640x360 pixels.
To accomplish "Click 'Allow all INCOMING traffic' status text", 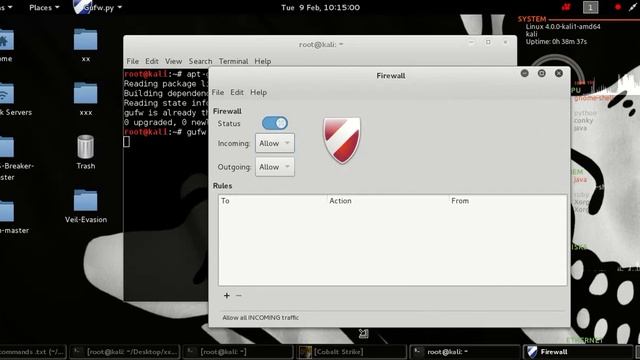I will (x=260, y=318).
